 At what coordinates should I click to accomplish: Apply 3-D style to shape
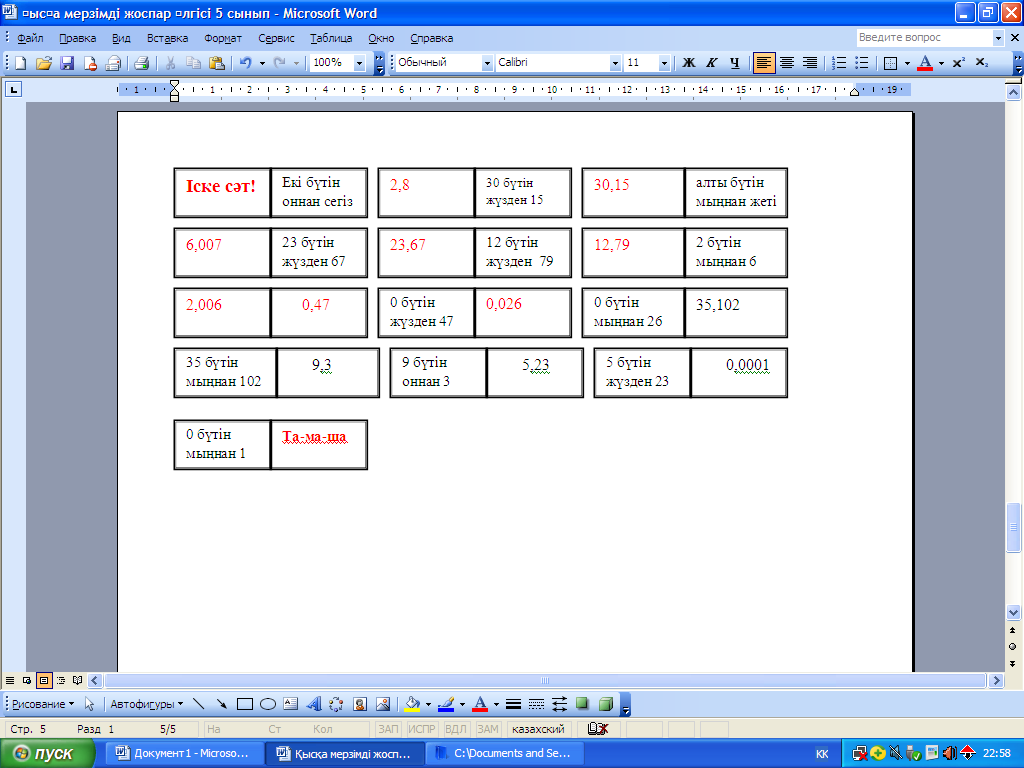click(x=605, y=704)
